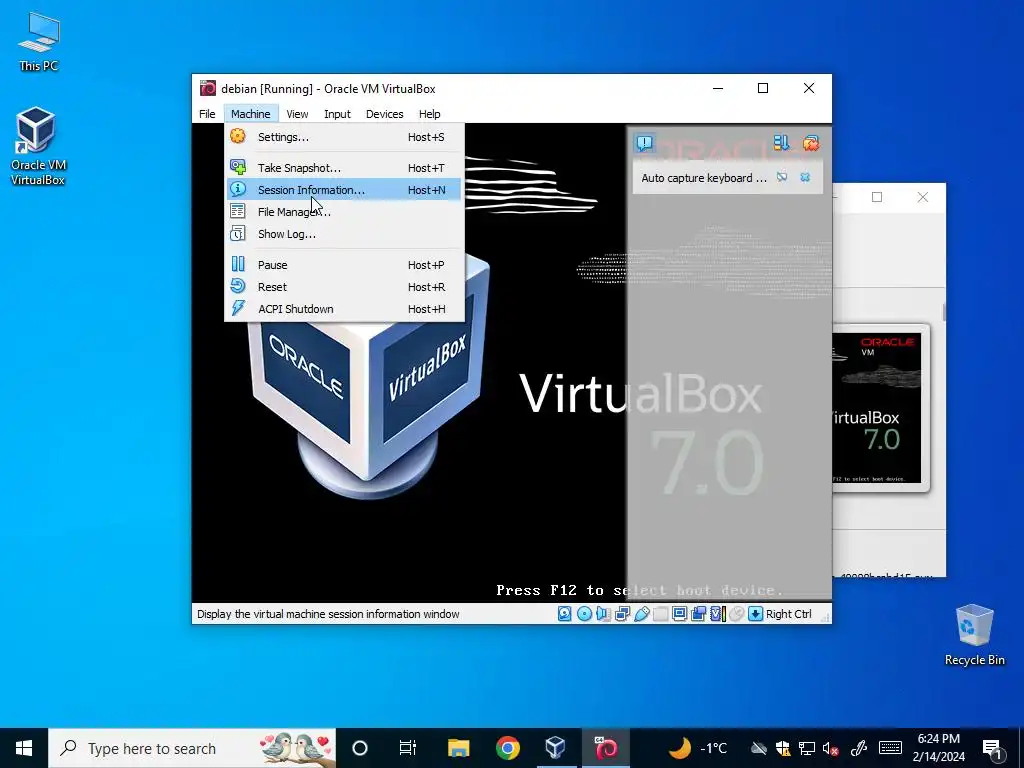This screenshot has height=768, width=1024.
Task: Click the Pause bars icon
Action: point(238,264)
